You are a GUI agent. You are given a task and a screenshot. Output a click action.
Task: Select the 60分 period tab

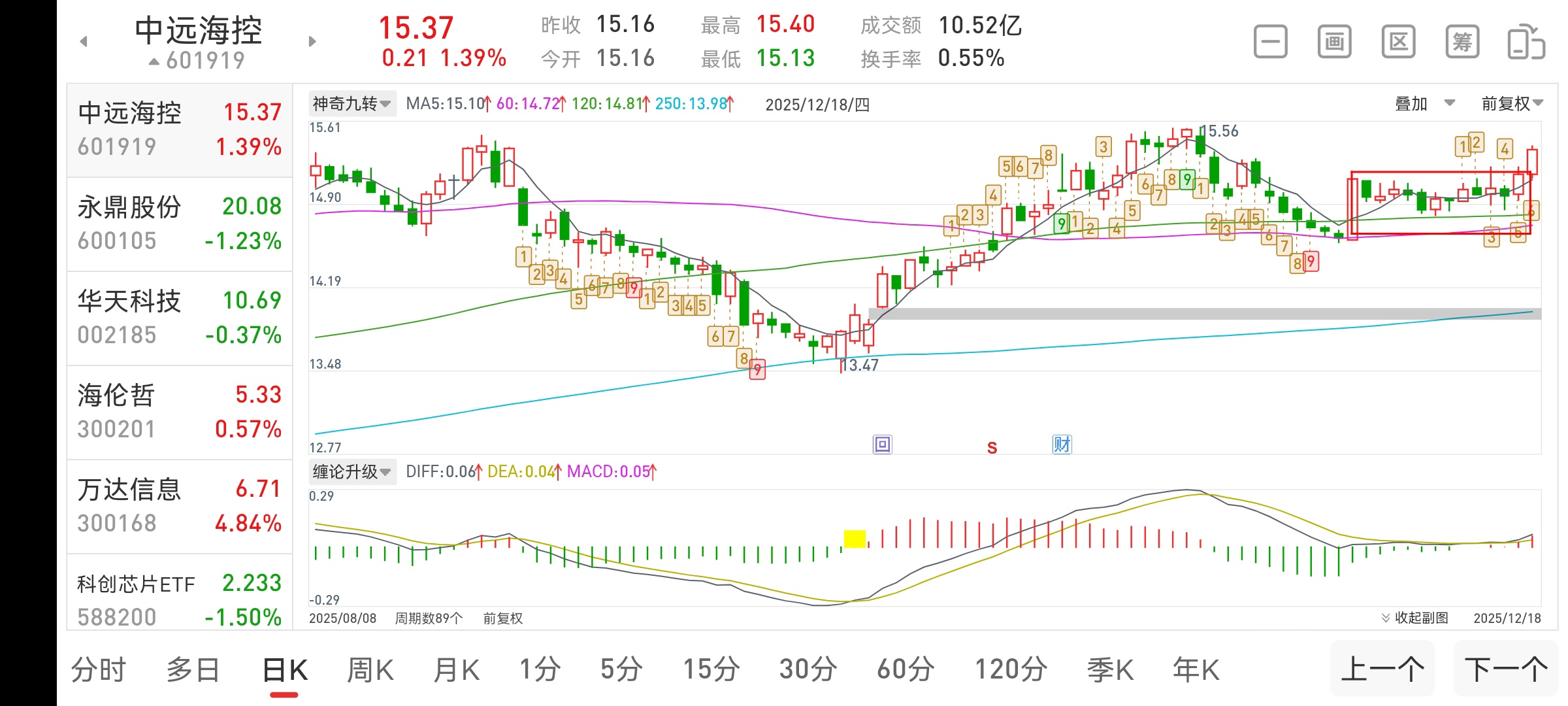click(906, 670)
